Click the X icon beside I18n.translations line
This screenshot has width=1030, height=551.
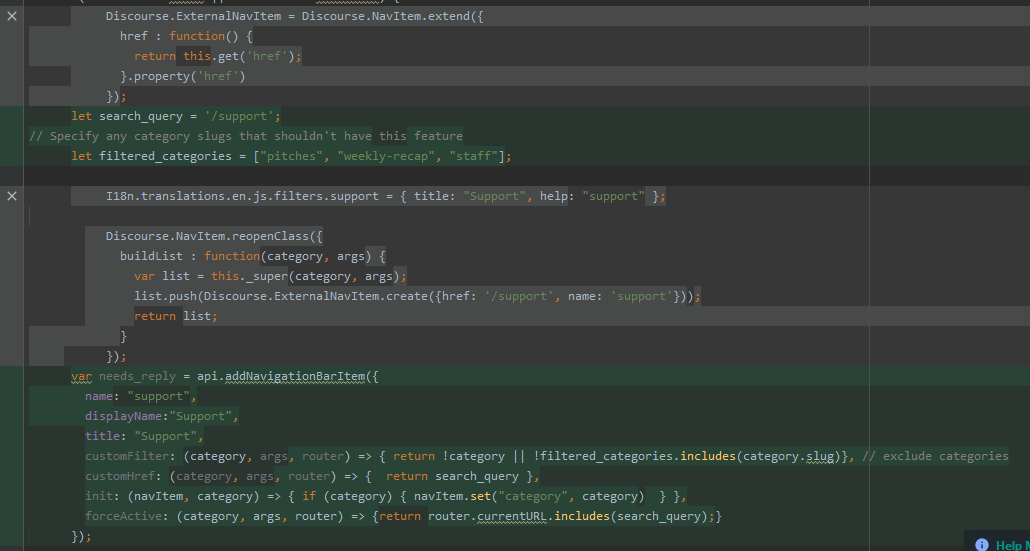click(12, 196)
